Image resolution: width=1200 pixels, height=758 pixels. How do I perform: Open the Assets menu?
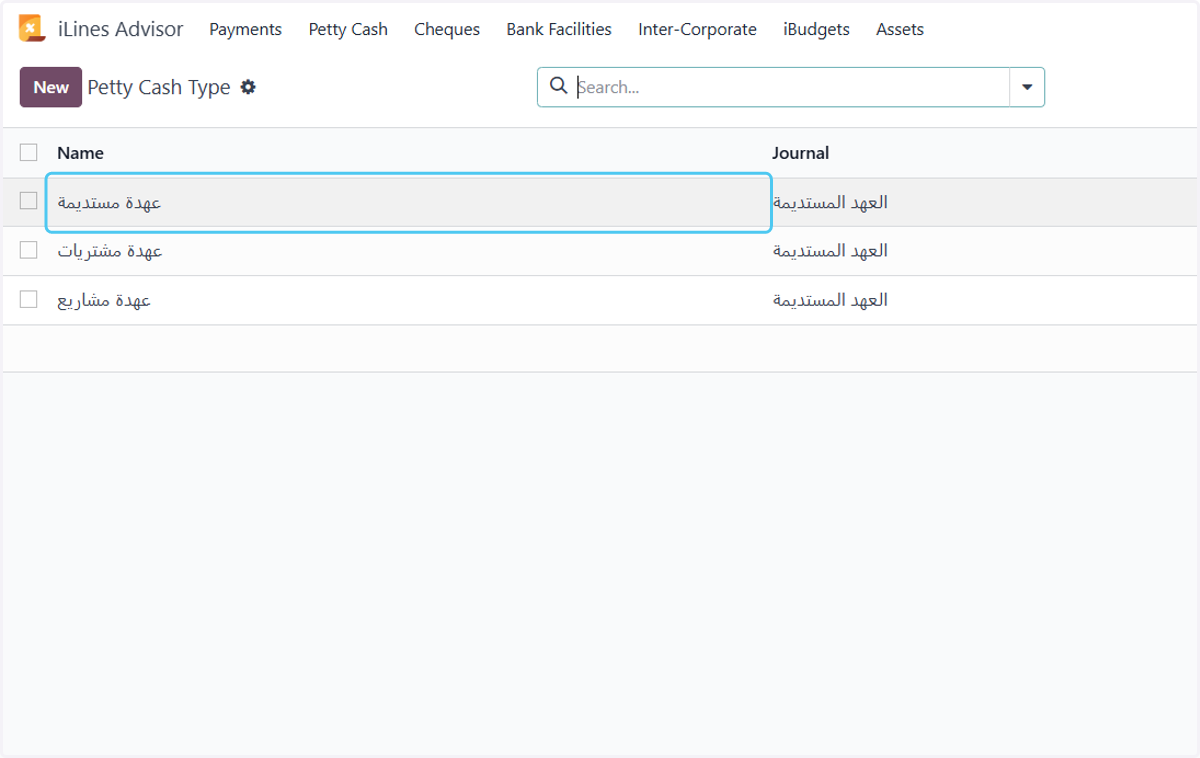click(900, 29)
